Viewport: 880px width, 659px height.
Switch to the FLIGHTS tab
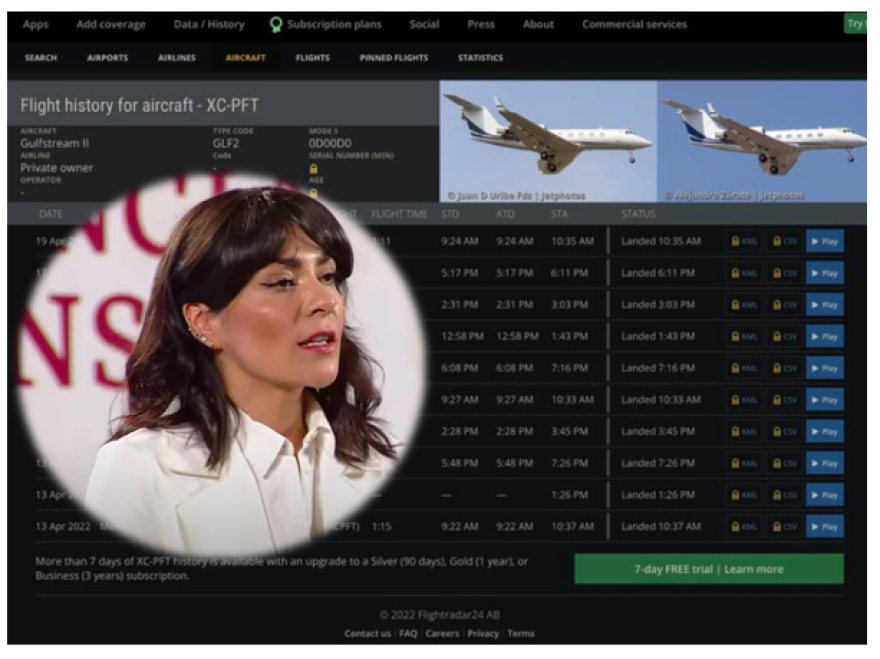point(312,58)
